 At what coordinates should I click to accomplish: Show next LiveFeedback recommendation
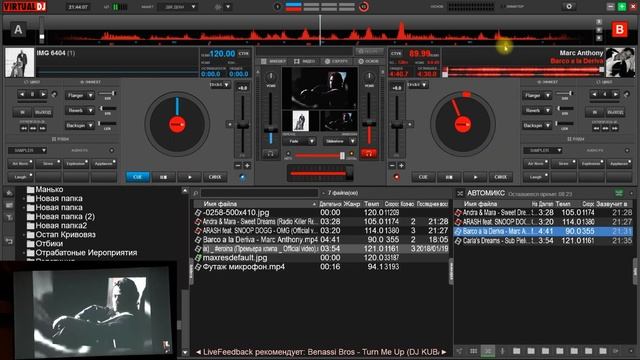(444, 352)
